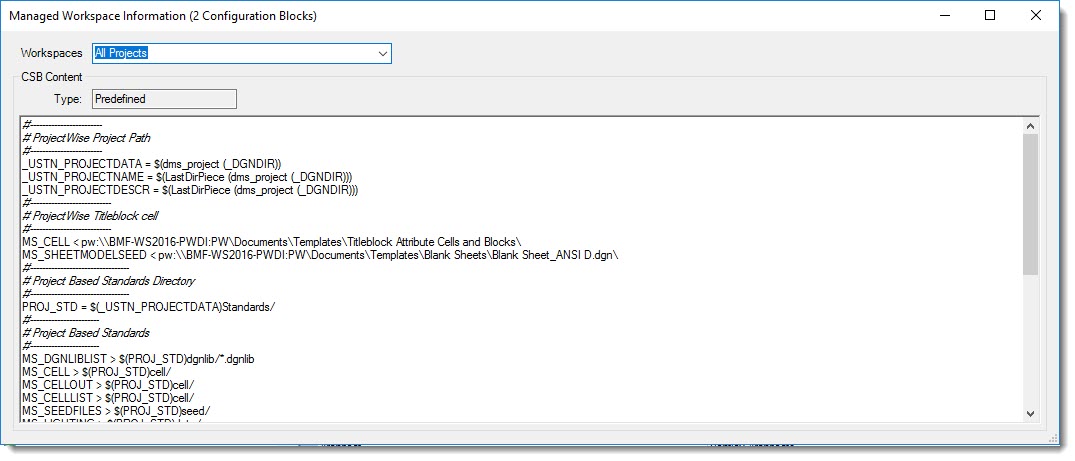Close the Managed Workspace Information dialog
This screenshot has height=461, width=1075.
point(1036,15)
